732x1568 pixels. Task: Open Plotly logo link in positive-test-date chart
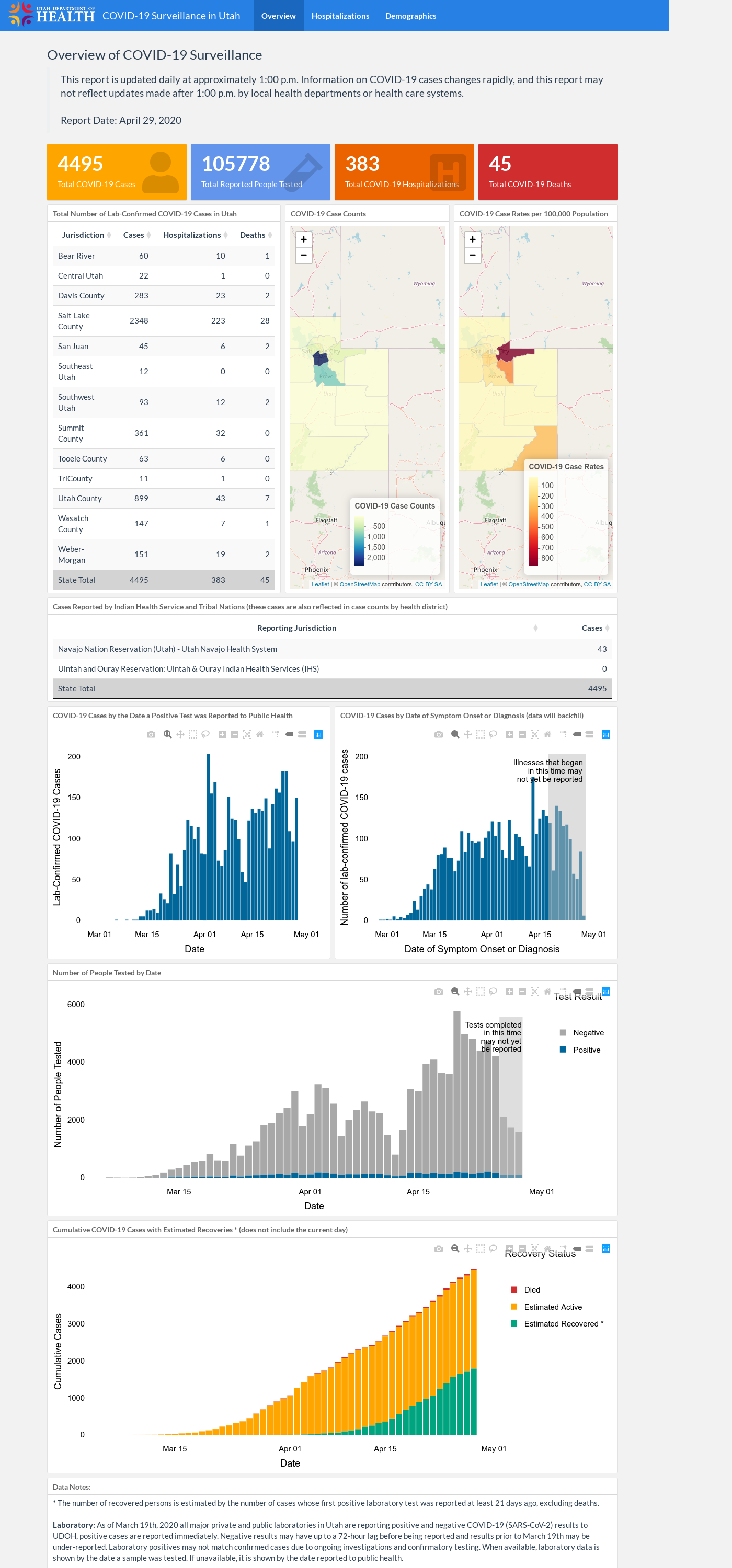(x=318, y=734)
